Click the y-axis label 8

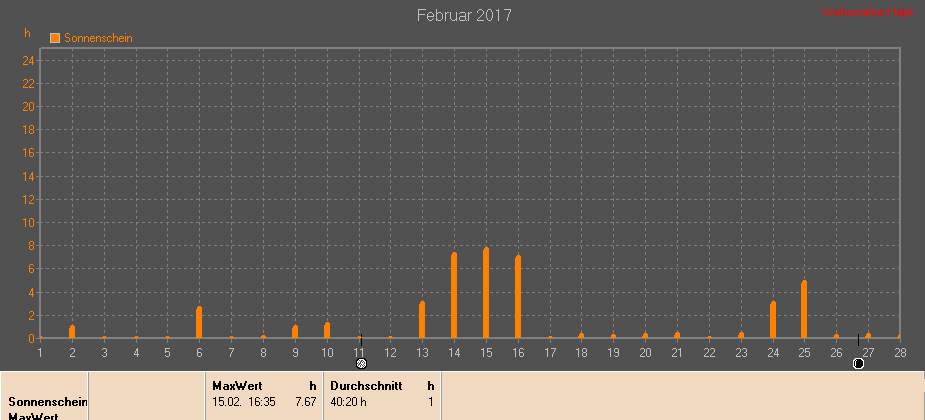pos(31,245)
